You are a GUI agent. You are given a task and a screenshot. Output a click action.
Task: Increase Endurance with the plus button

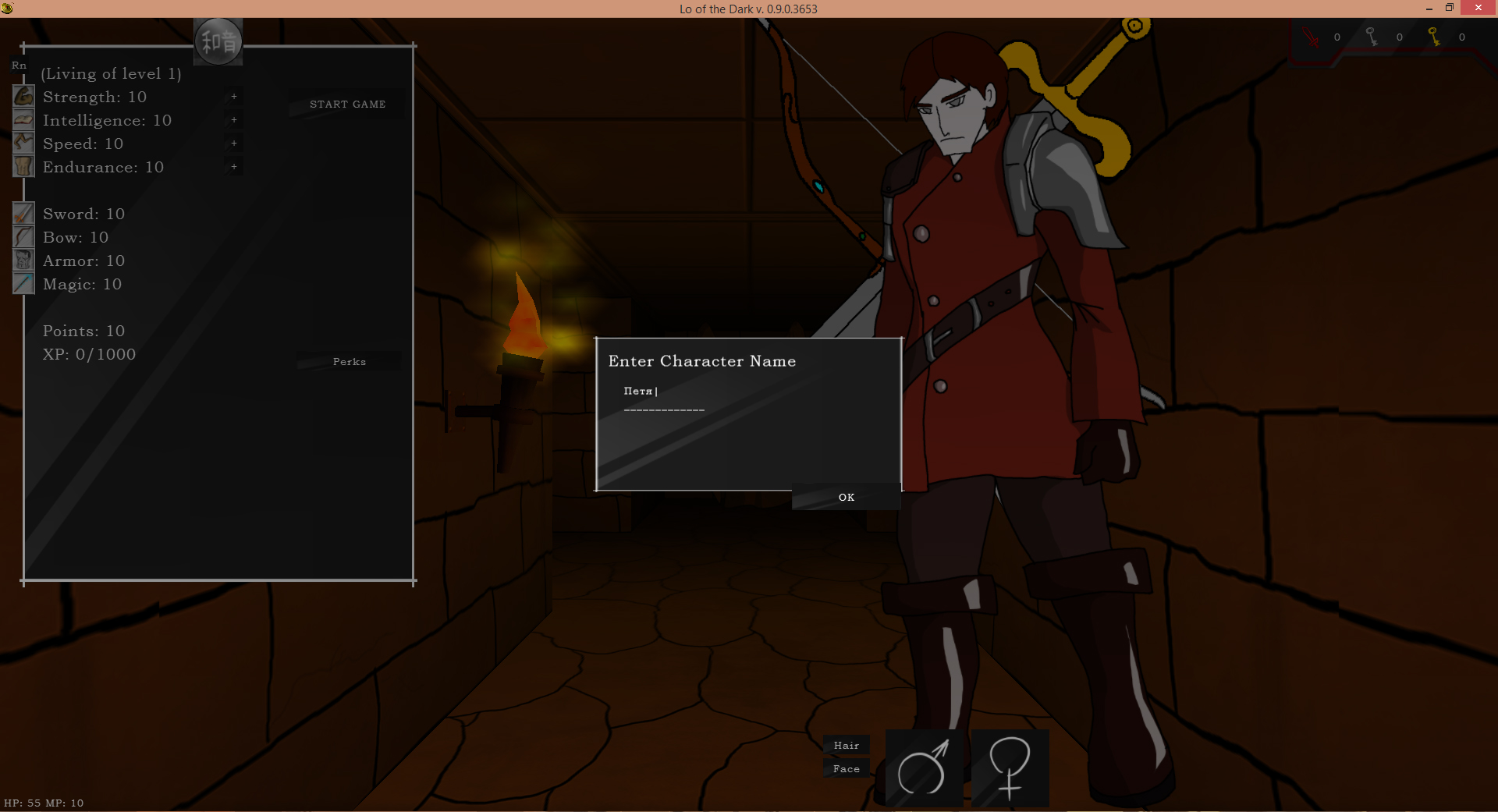(x=234, y=167)
